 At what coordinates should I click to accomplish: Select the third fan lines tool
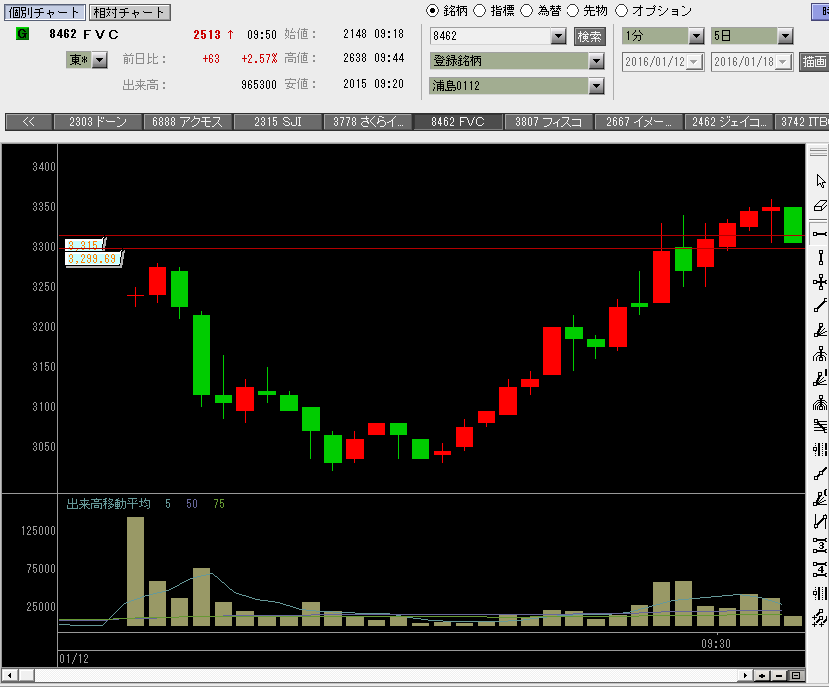(x=820, y=498)
